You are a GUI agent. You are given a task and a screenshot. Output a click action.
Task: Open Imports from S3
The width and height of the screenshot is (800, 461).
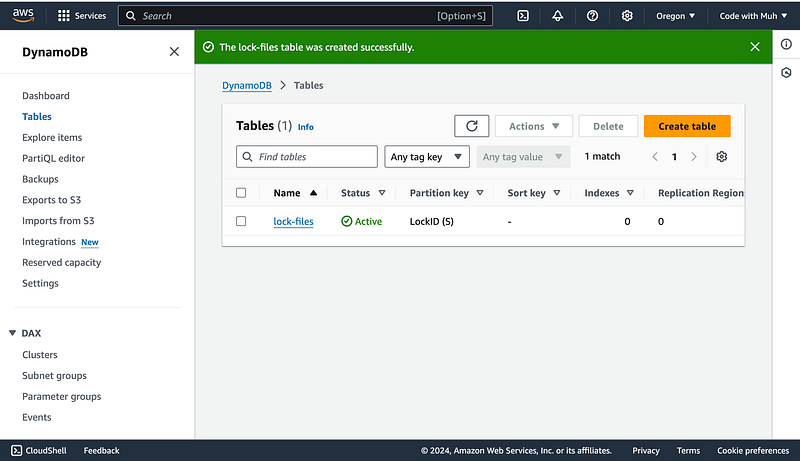coord(58,221)
